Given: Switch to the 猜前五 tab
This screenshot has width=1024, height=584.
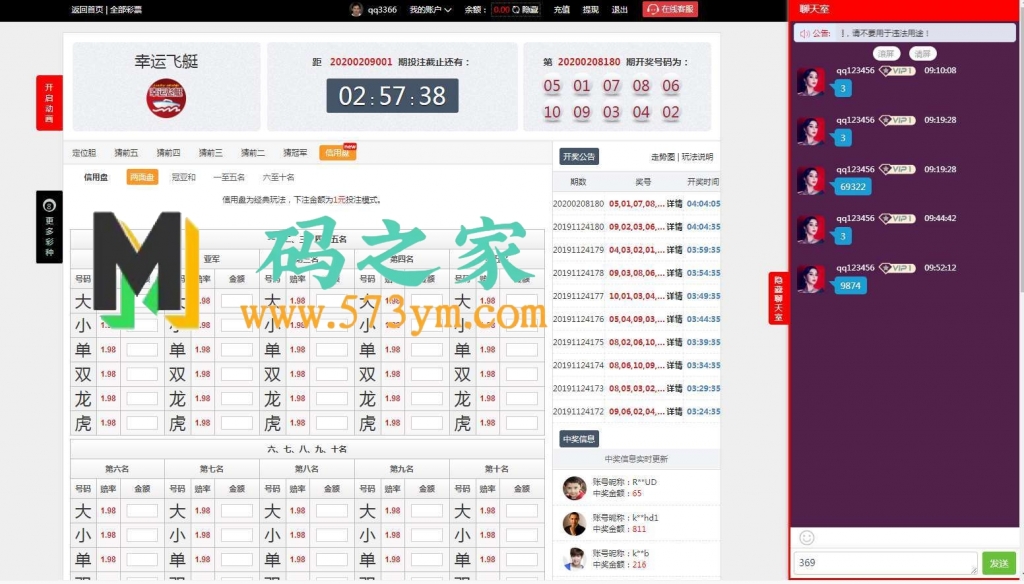Looking at the screenshot, I should [x=126, y=153].
